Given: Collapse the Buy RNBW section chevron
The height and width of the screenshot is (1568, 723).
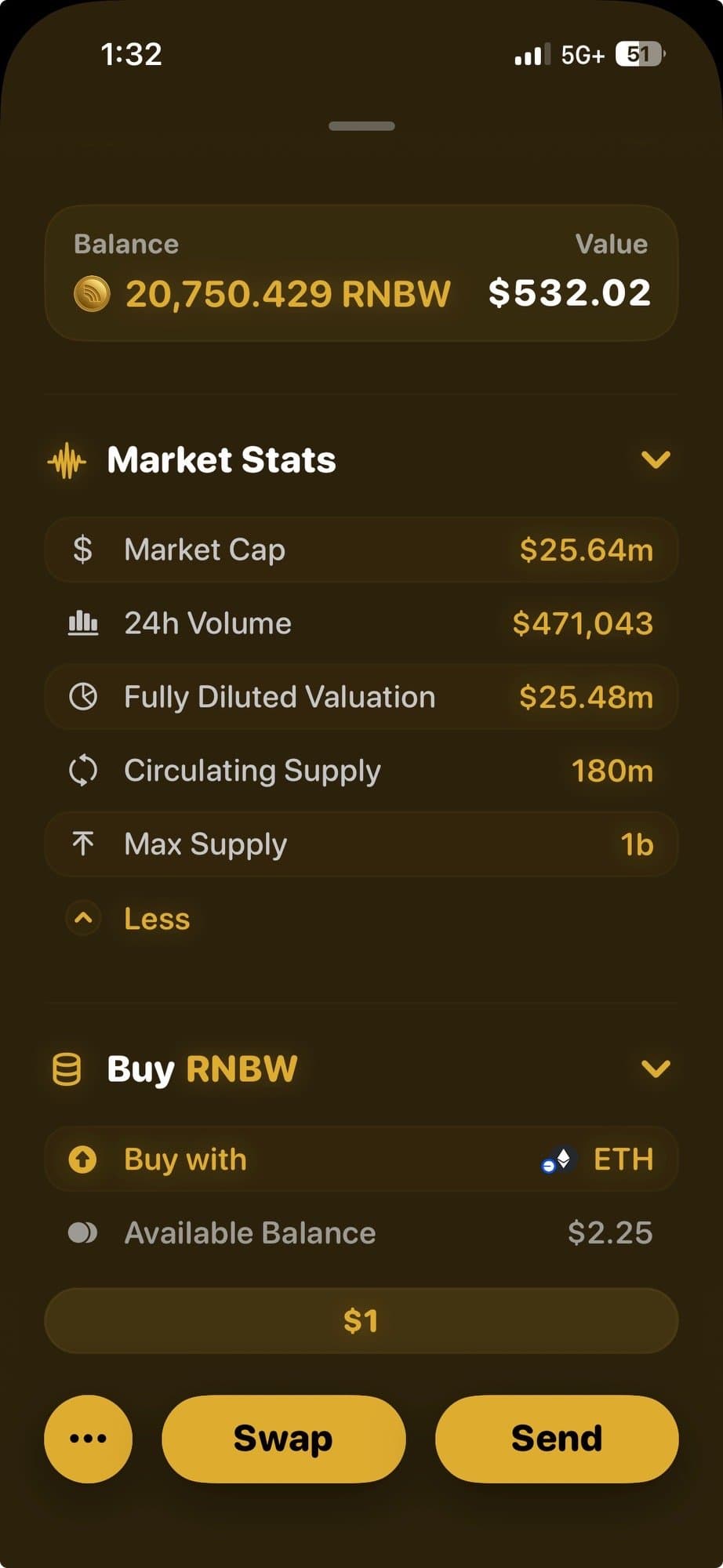Looking at the screenshot, I should tap(656, 1069).
